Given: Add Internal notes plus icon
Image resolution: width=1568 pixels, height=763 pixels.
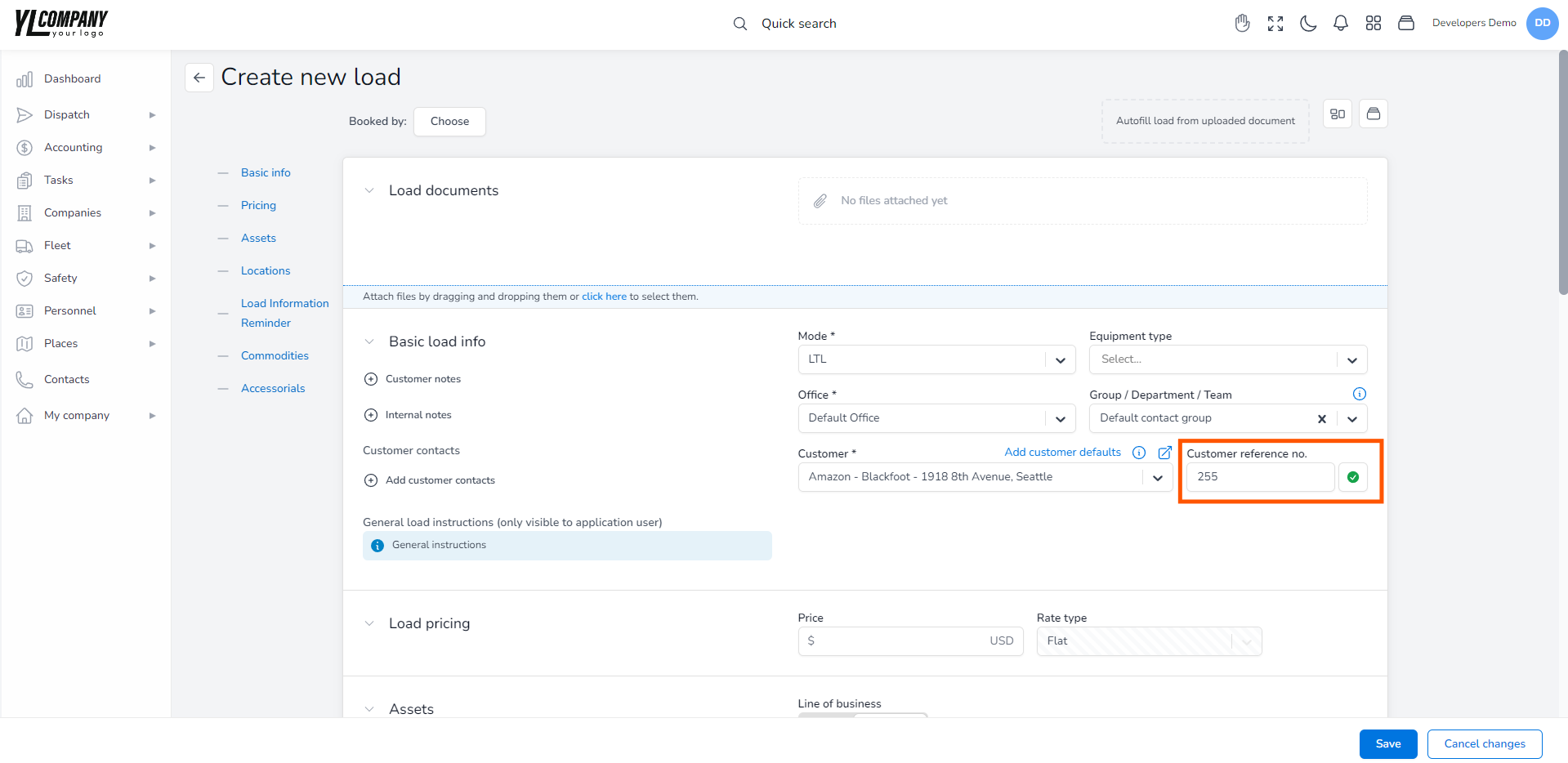Looking at the screenshot, I should [371, 415].
